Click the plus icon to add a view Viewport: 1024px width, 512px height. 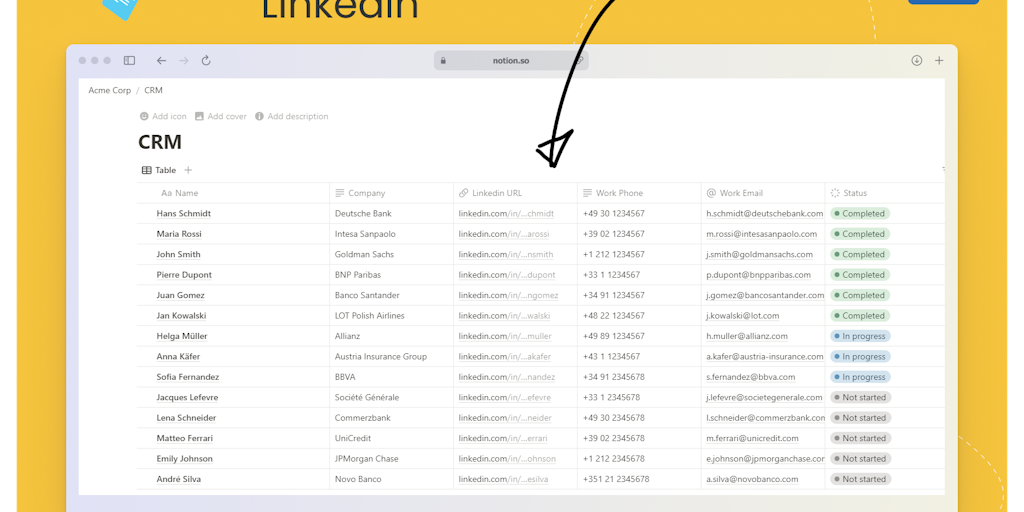point(188,171)
